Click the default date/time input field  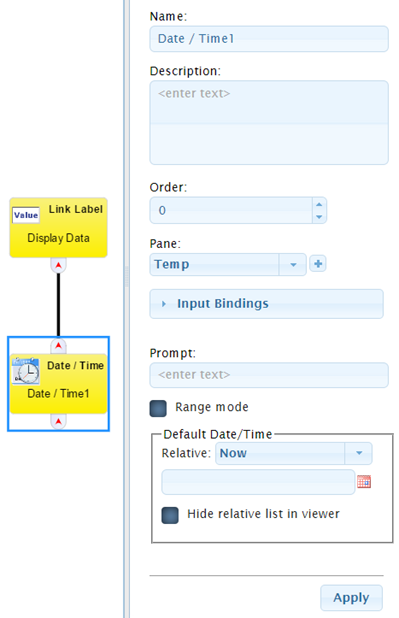[x=258, y=482]
